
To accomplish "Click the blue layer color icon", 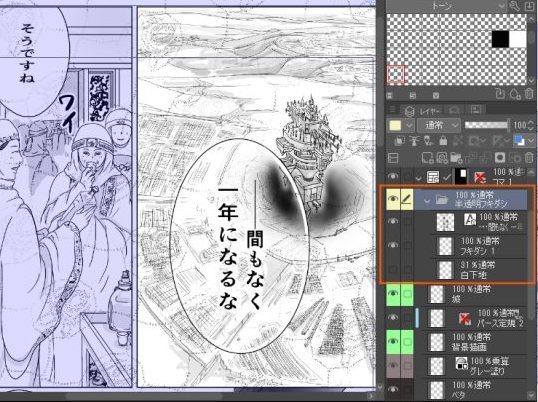I will pyautogui.click(x=519, y=141).
